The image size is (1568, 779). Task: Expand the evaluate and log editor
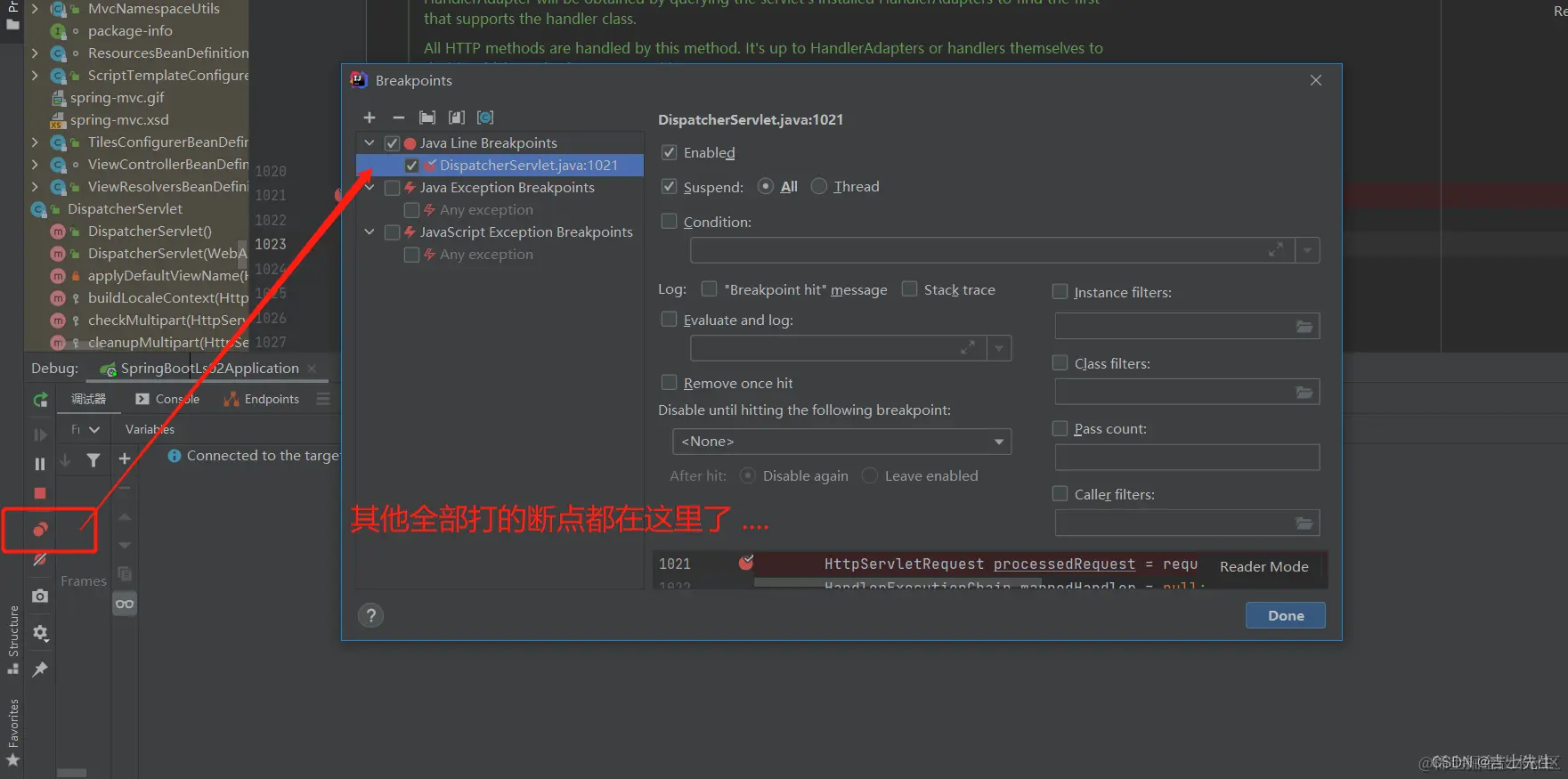click(968, 347)
